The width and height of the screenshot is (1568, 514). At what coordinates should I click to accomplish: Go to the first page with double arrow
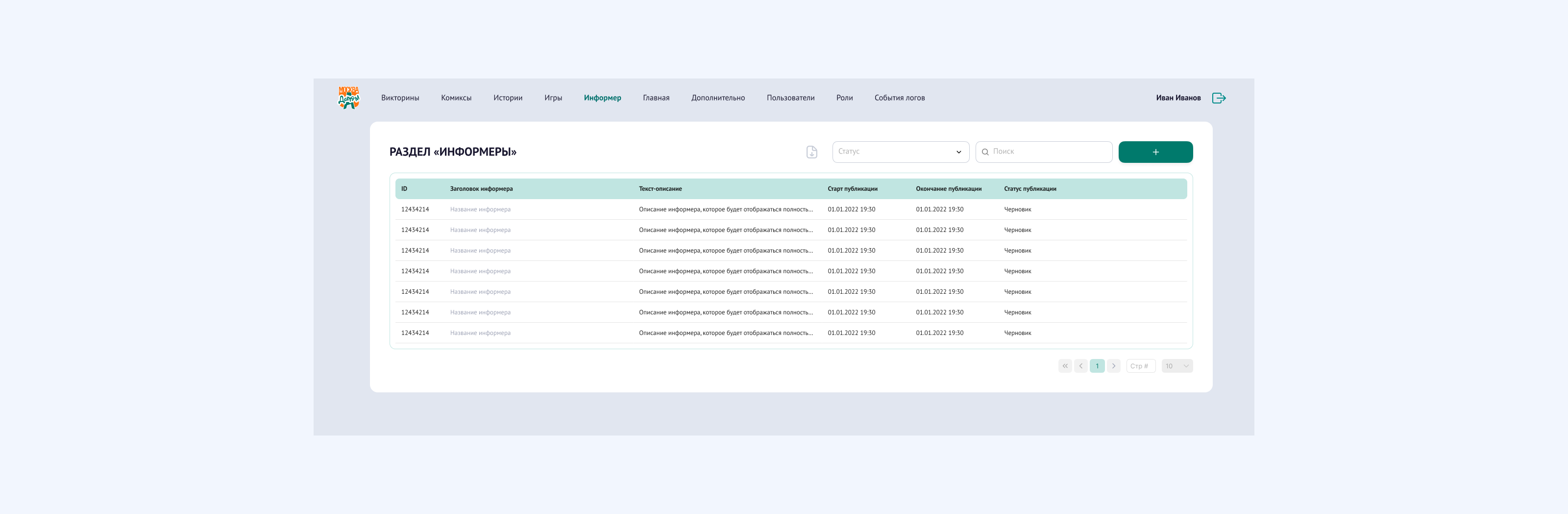pos(1065,366)
